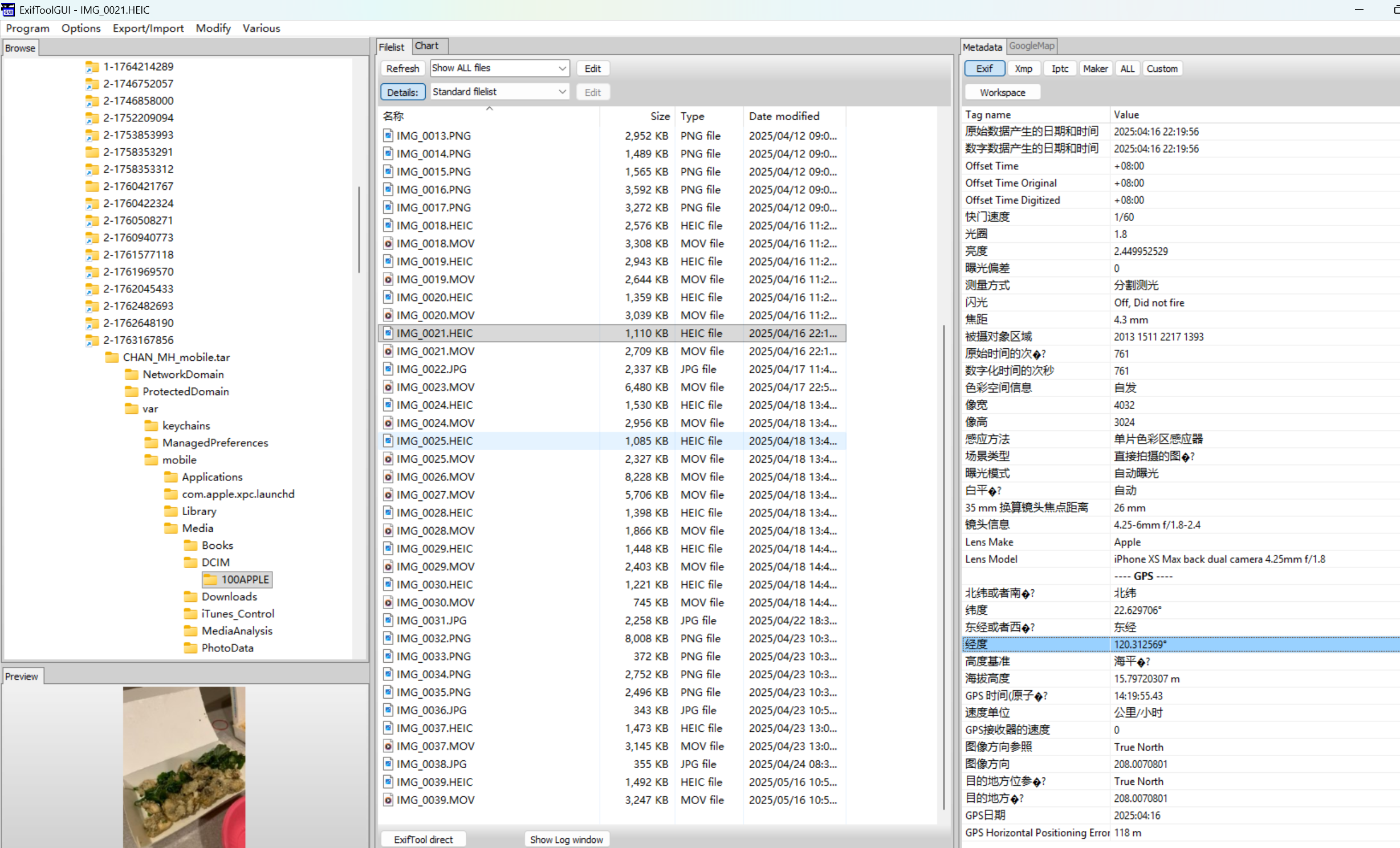Open the Export/Import menu
This screenshot has width=1400, height=848.
pyautogui.click(x=148, y=28)
